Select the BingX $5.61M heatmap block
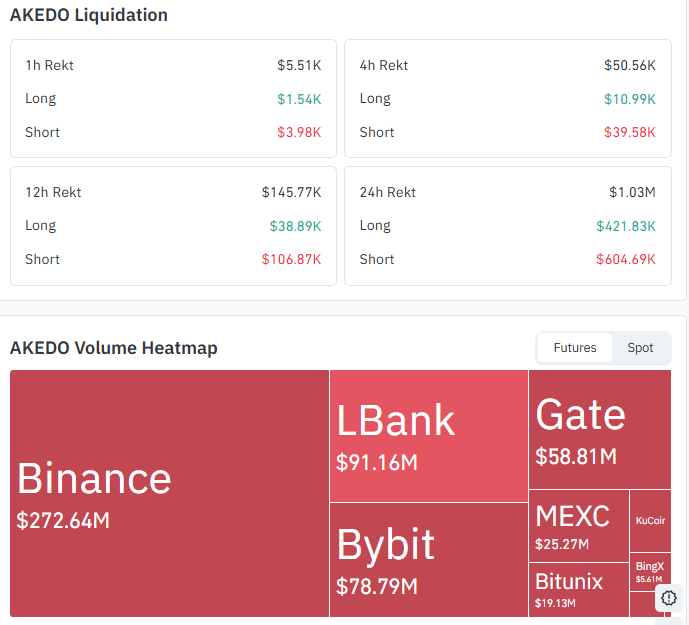 coord(650,572)
